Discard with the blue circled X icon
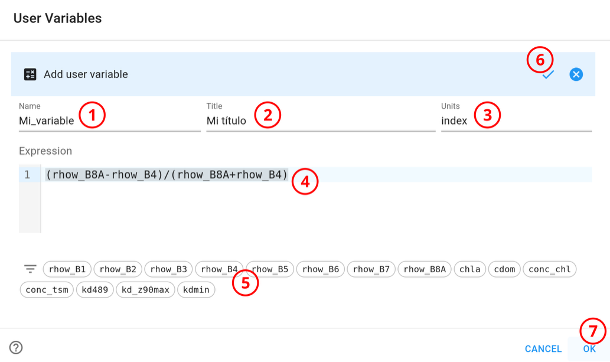The image size is (610, 362). (x=576, y=74)
